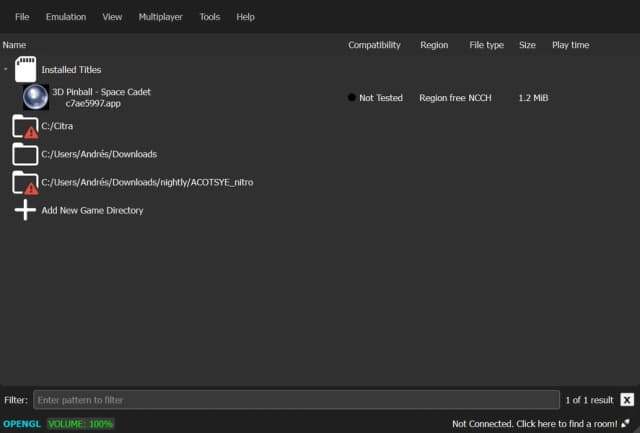Sort by the Compatibility column header
The height and width of the screenshot is (433, 640).
[x=374, y=45]
